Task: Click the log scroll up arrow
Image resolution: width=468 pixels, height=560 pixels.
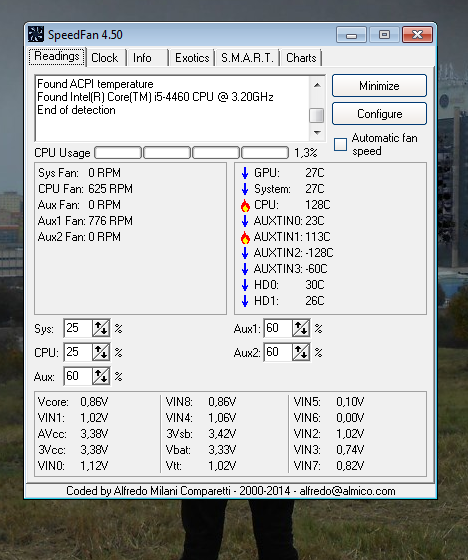Action: point(317,85)
